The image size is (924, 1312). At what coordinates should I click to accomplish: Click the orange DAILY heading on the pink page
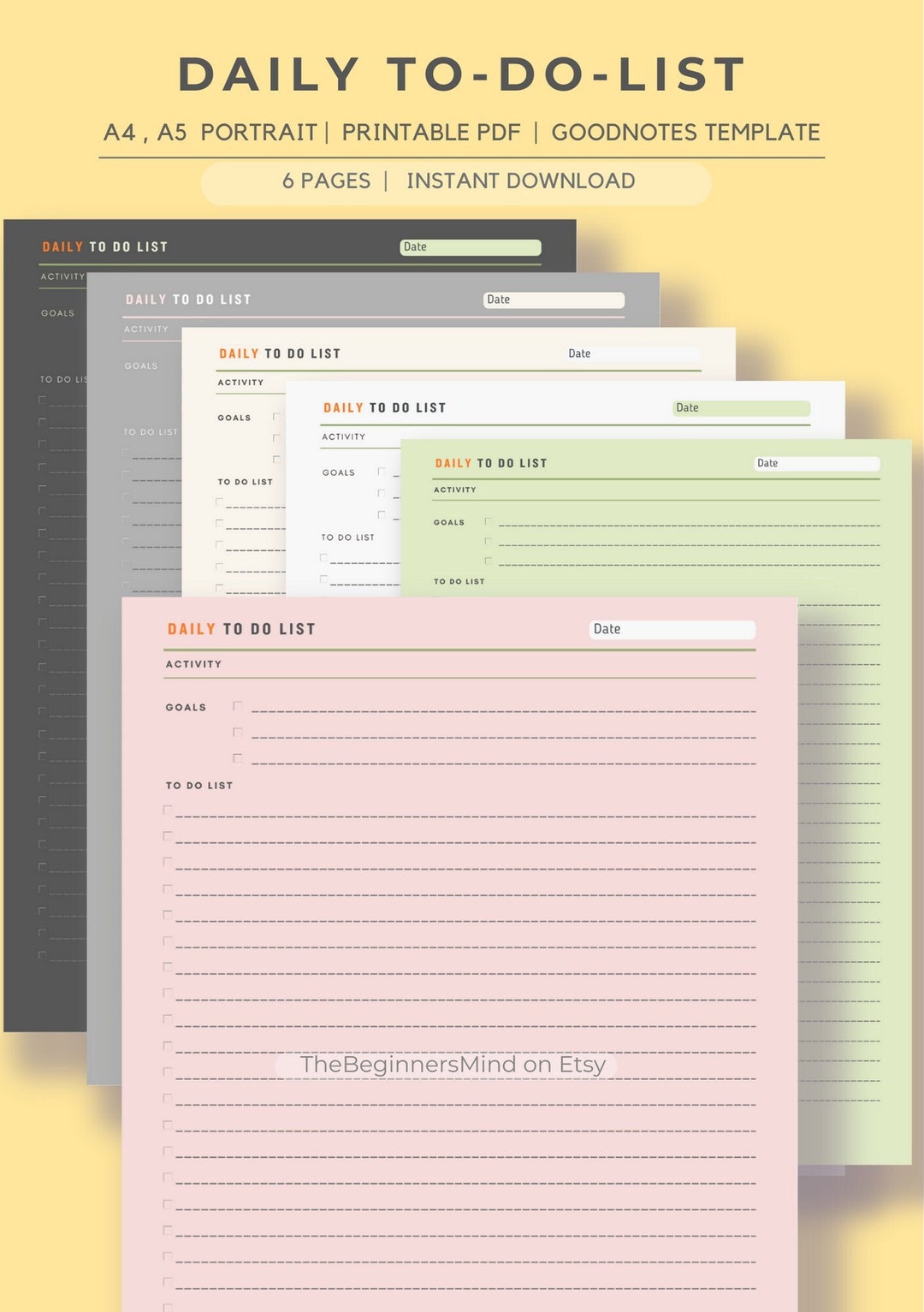[x=190, y=628]
